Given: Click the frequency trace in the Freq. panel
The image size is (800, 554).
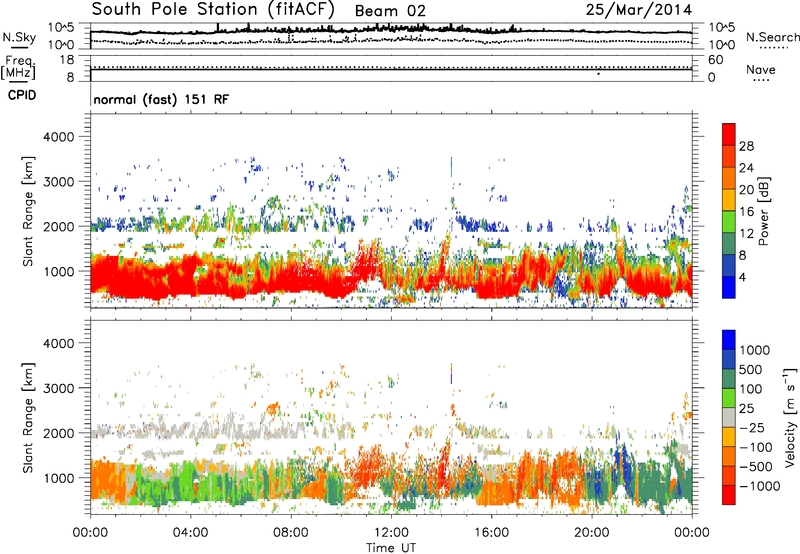Looking at the screenshot, I should coord(391,70).
